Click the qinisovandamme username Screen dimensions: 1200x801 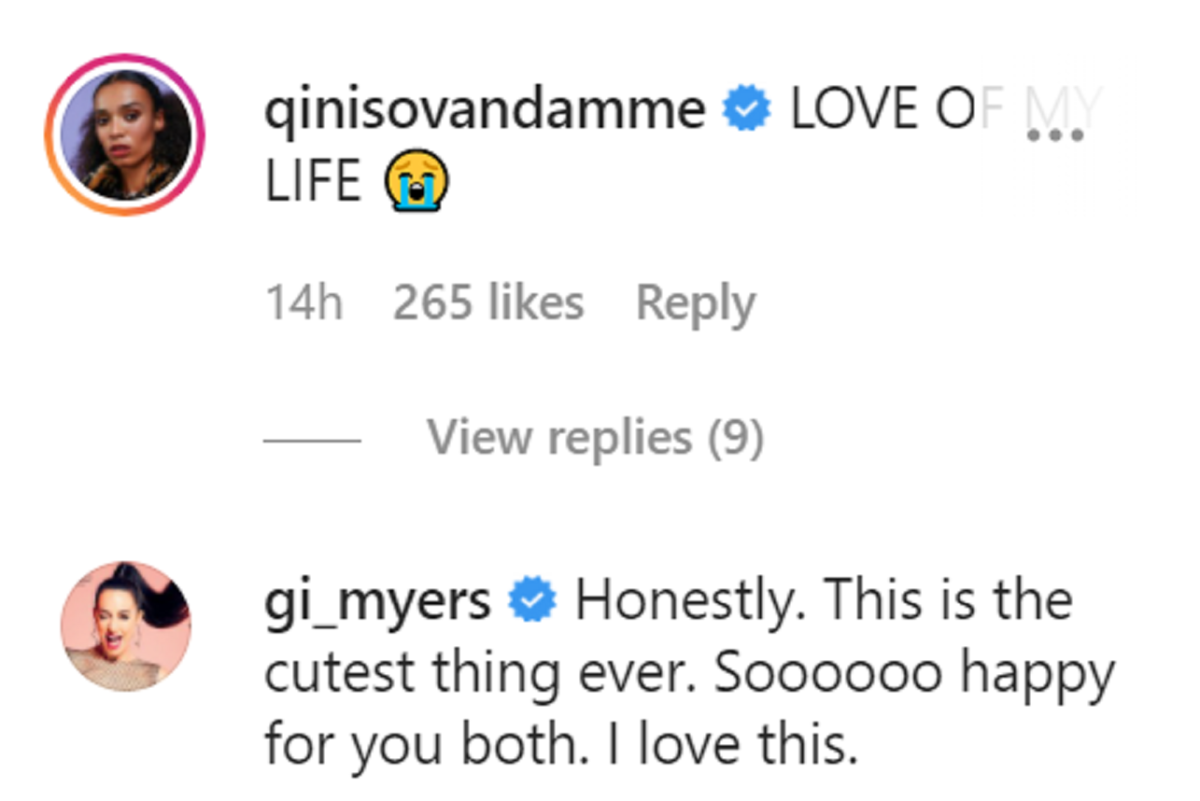484,109
